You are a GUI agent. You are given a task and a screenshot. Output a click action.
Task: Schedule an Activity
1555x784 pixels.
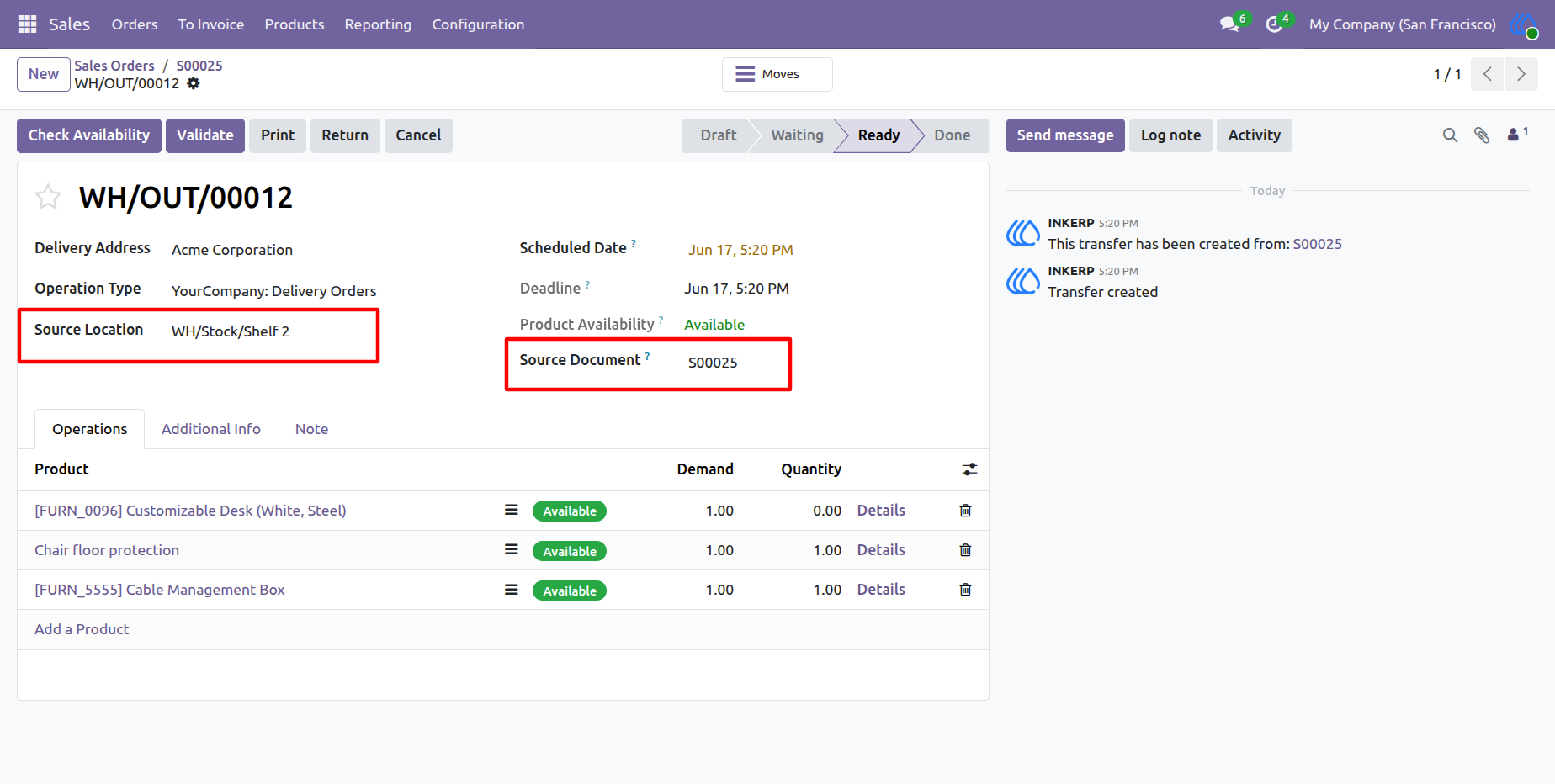coord(1254,135)
